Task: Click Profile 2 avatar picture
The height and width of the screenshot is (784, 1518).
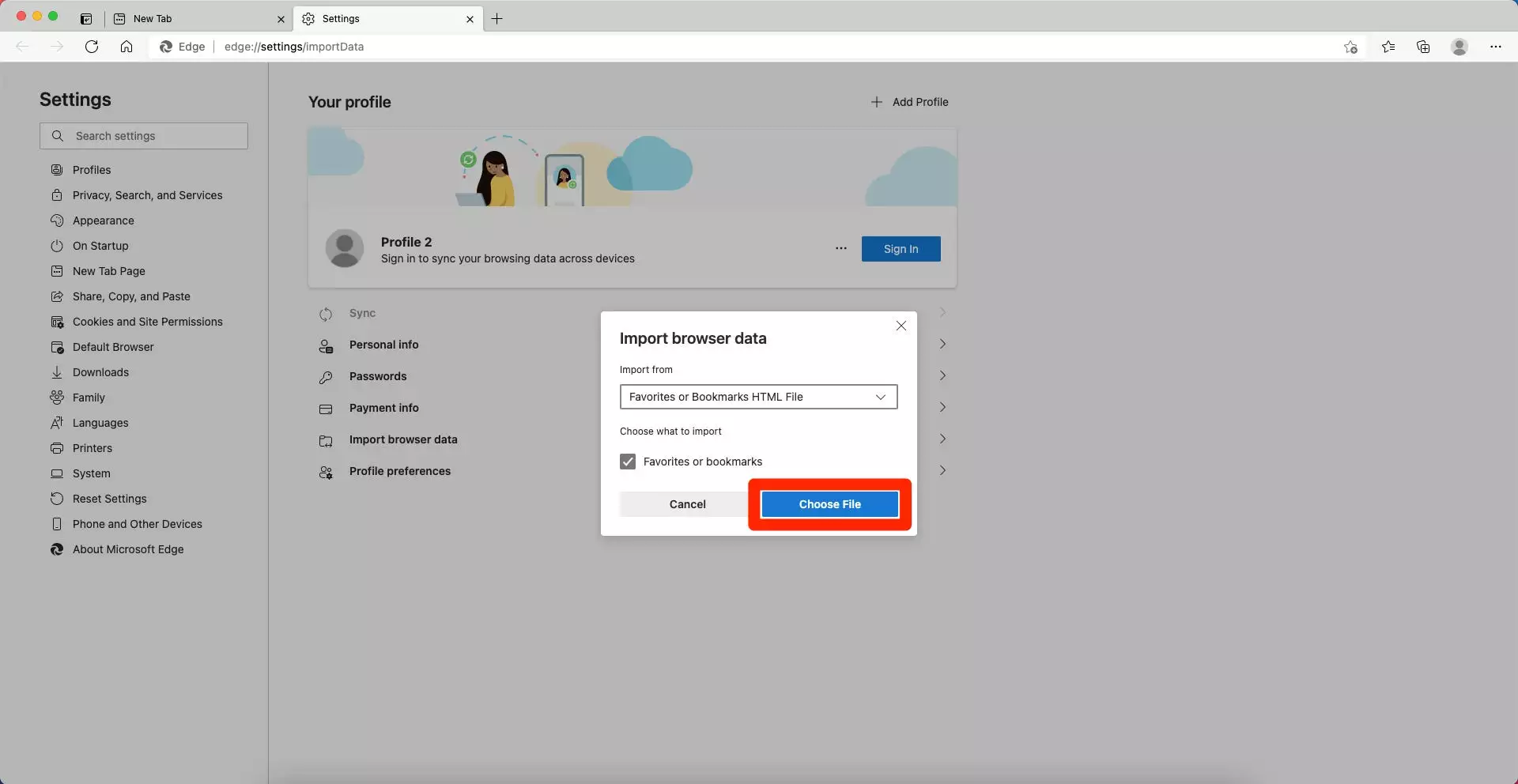Action: [x=345, y=249]
